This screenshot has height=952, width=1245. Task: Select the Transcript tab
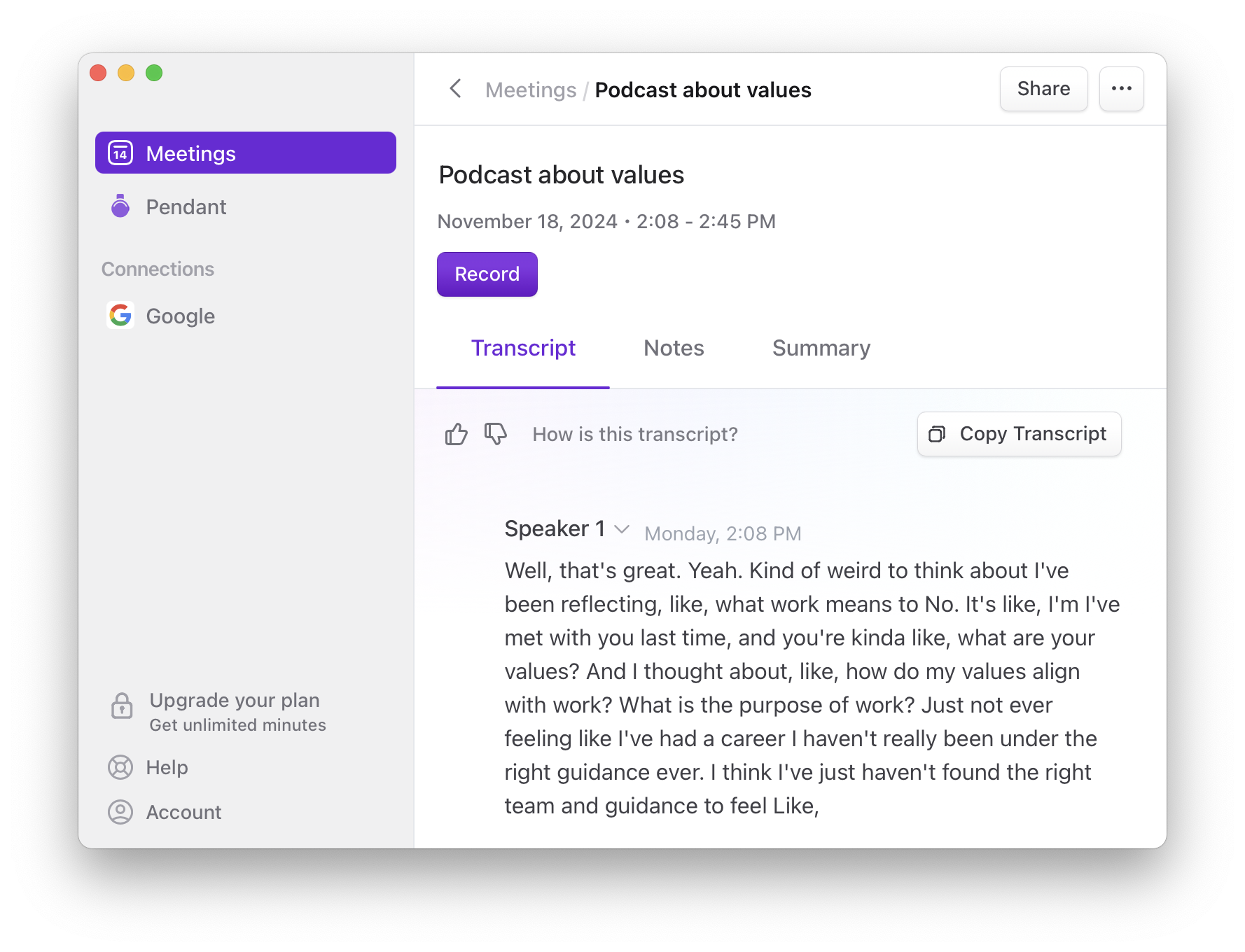(524, 348)
